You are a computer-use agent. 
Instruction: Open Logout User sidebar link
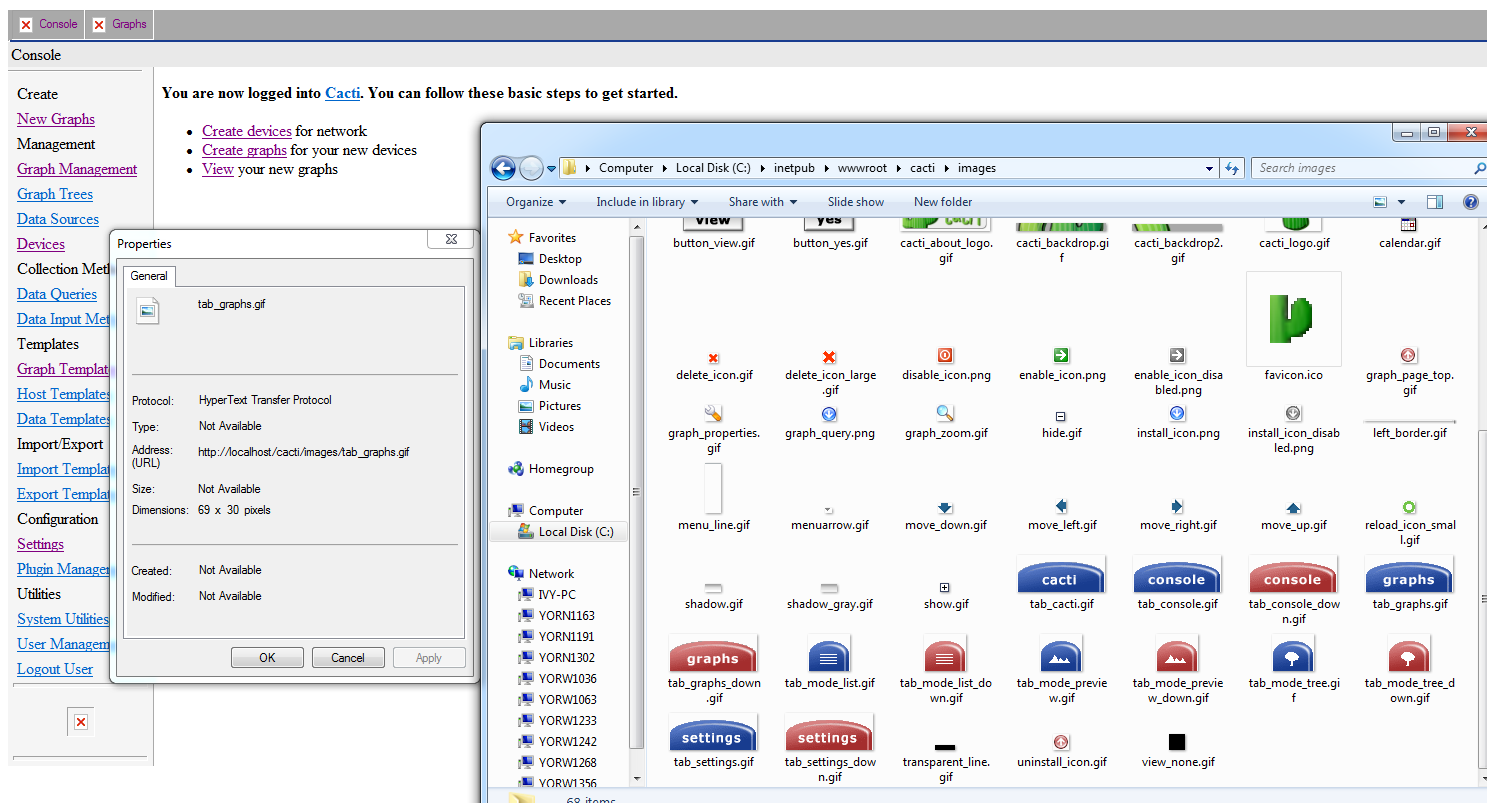click(x=55, y=669)
